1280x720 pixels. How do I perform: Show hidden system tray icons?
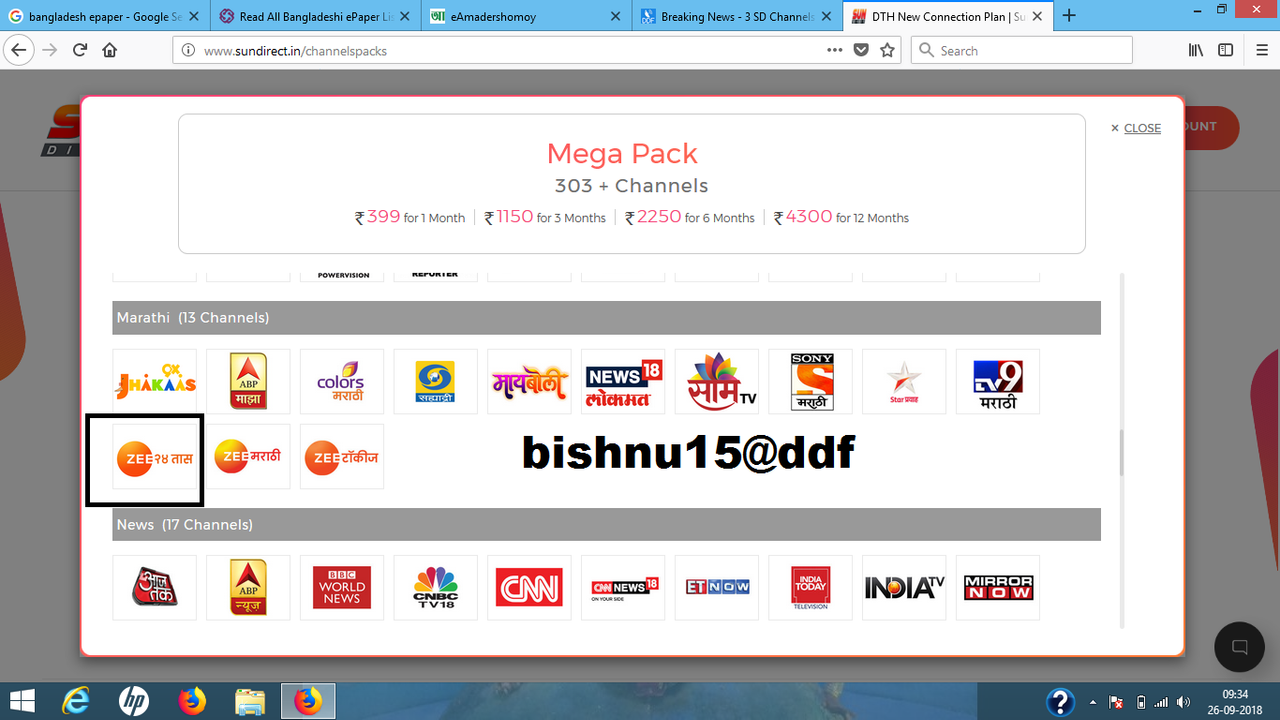coord(1092,702)
